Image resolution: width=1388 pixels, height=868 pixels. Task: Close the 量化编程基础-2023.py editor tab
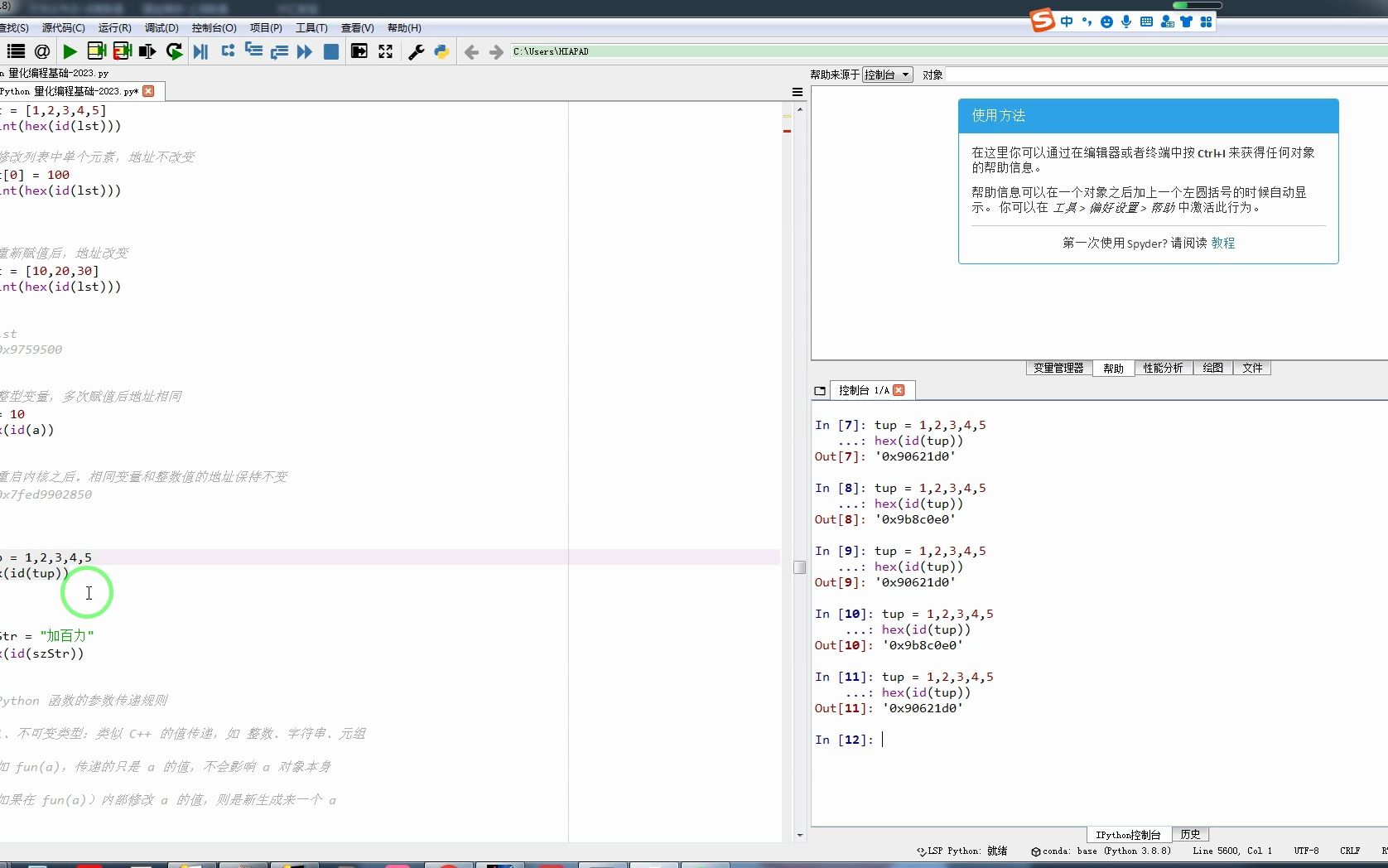point(148,91)
